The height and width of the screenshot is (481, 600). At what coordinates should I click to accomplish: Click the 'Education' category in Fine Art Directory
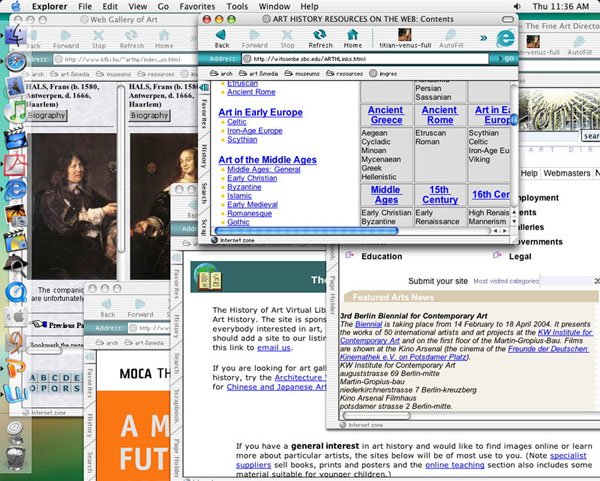382,256
